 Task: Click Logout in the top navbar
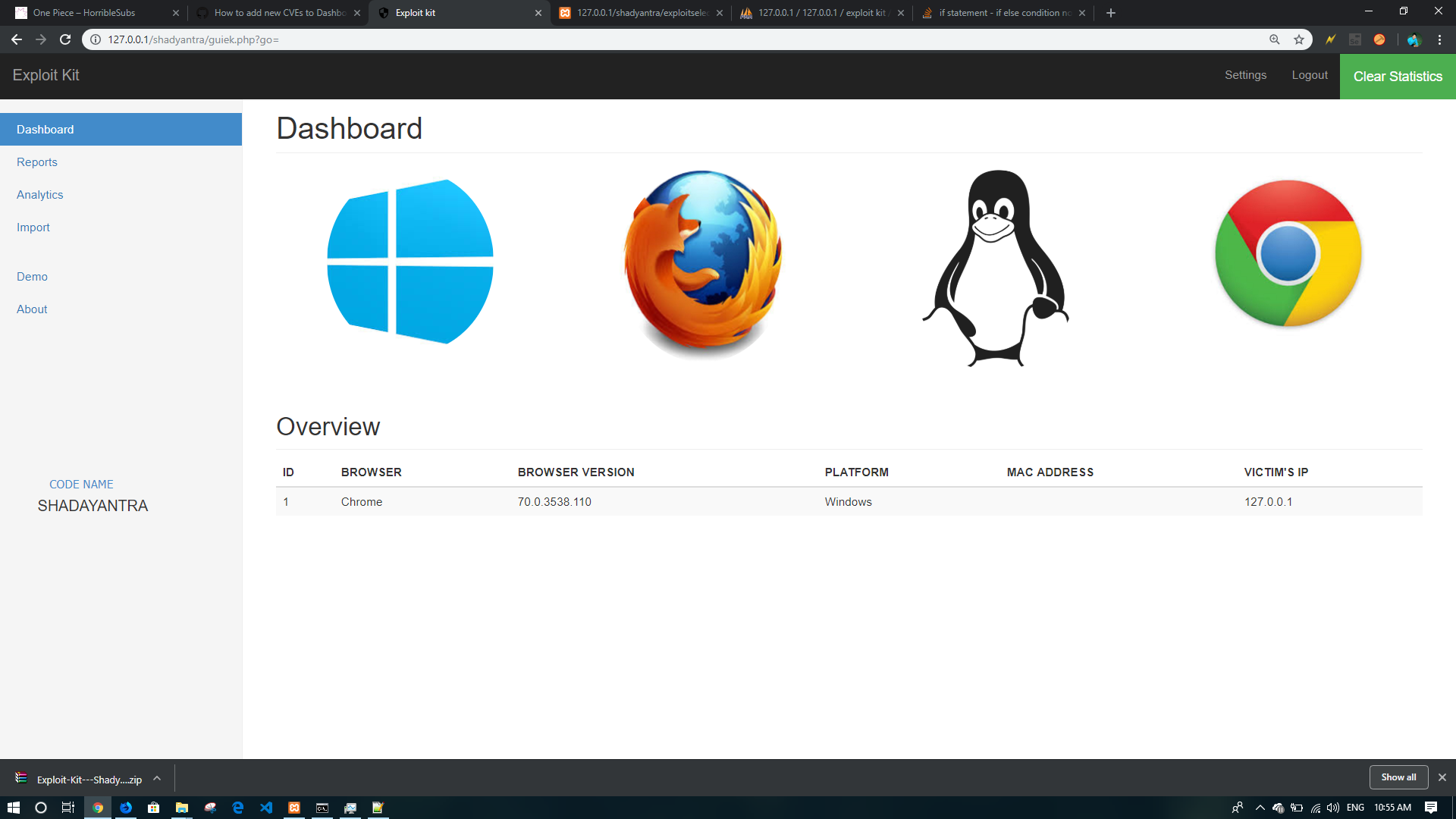pyautogui.click(x=1310, y=75)
